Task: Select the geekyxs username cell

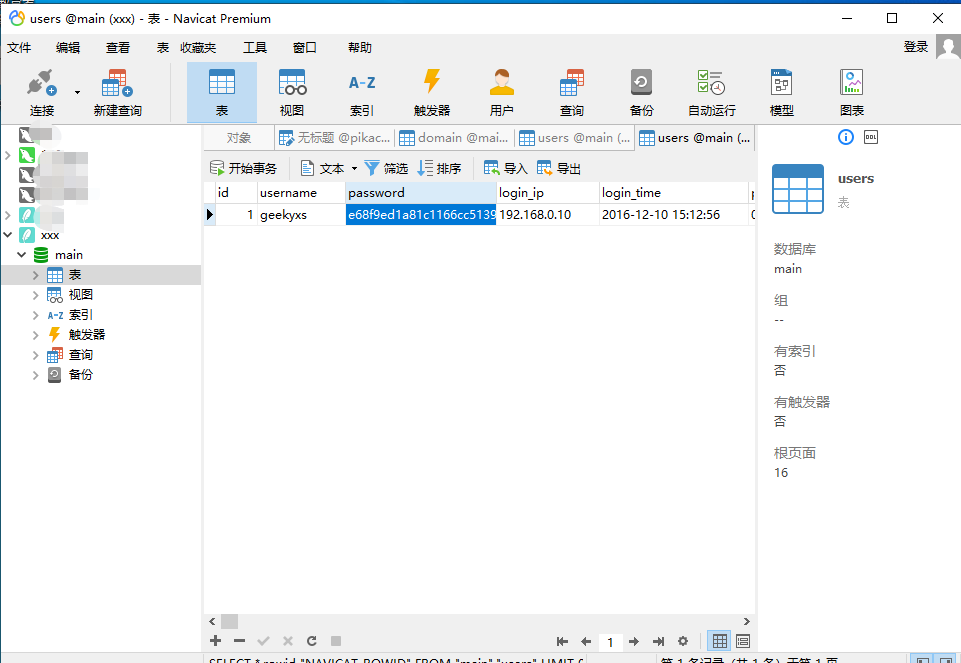Action: point(302,214)
